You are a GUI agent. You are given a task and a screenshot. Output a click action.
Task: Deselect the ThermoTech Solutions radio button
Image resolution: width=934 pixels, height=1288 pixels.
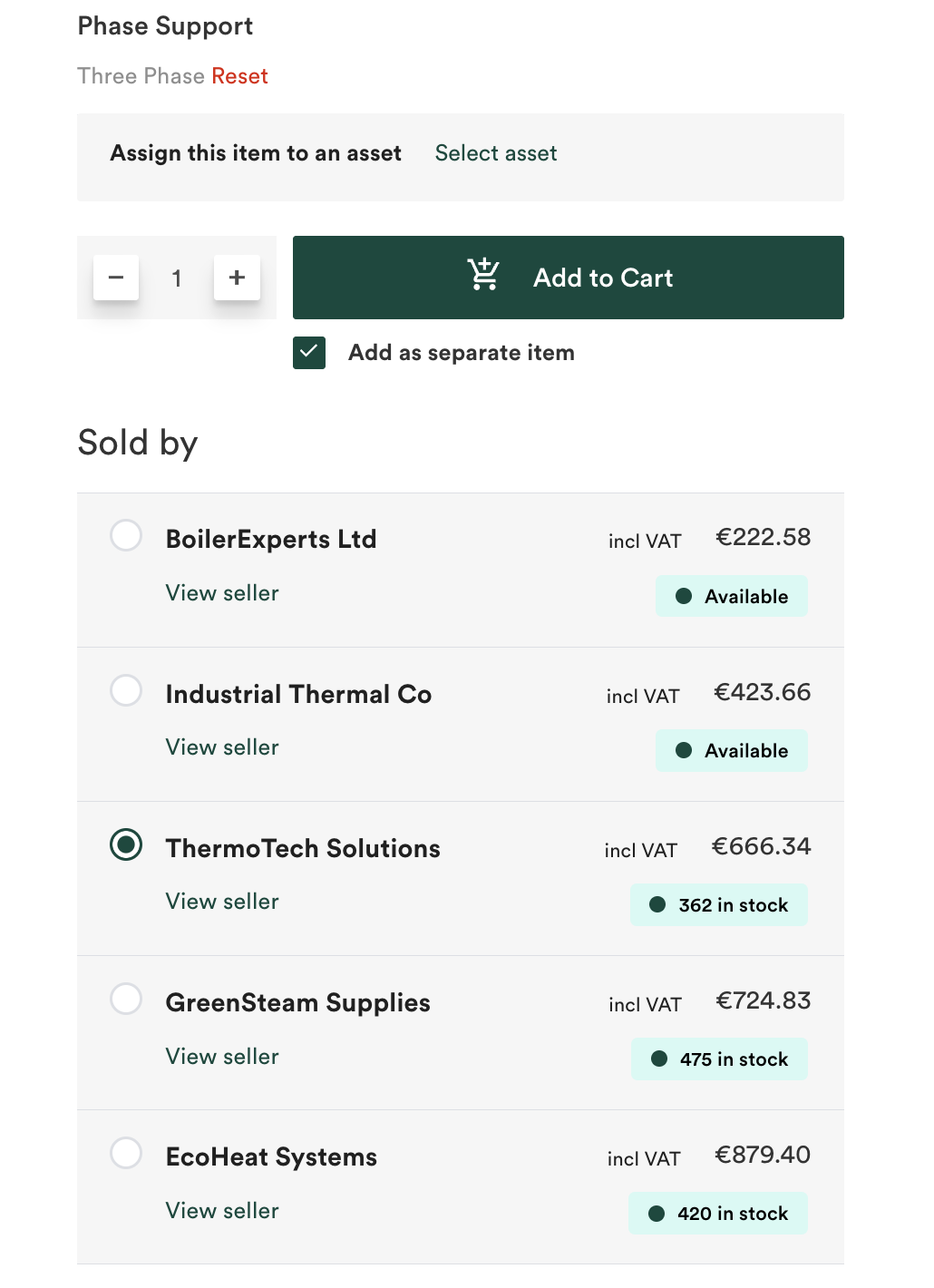[x=126, y=844]
